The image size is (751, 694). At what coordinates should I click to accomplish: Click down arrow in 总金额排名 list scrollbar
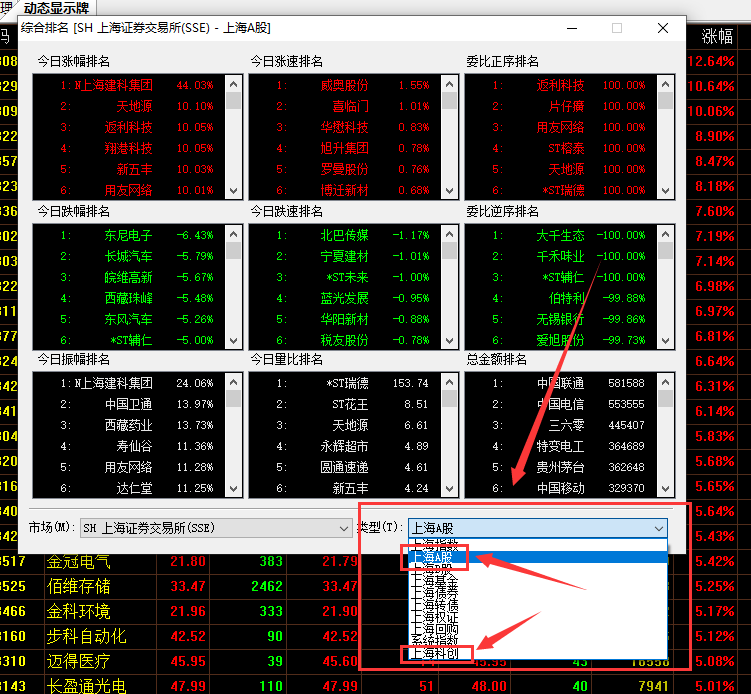coord(665,489)
